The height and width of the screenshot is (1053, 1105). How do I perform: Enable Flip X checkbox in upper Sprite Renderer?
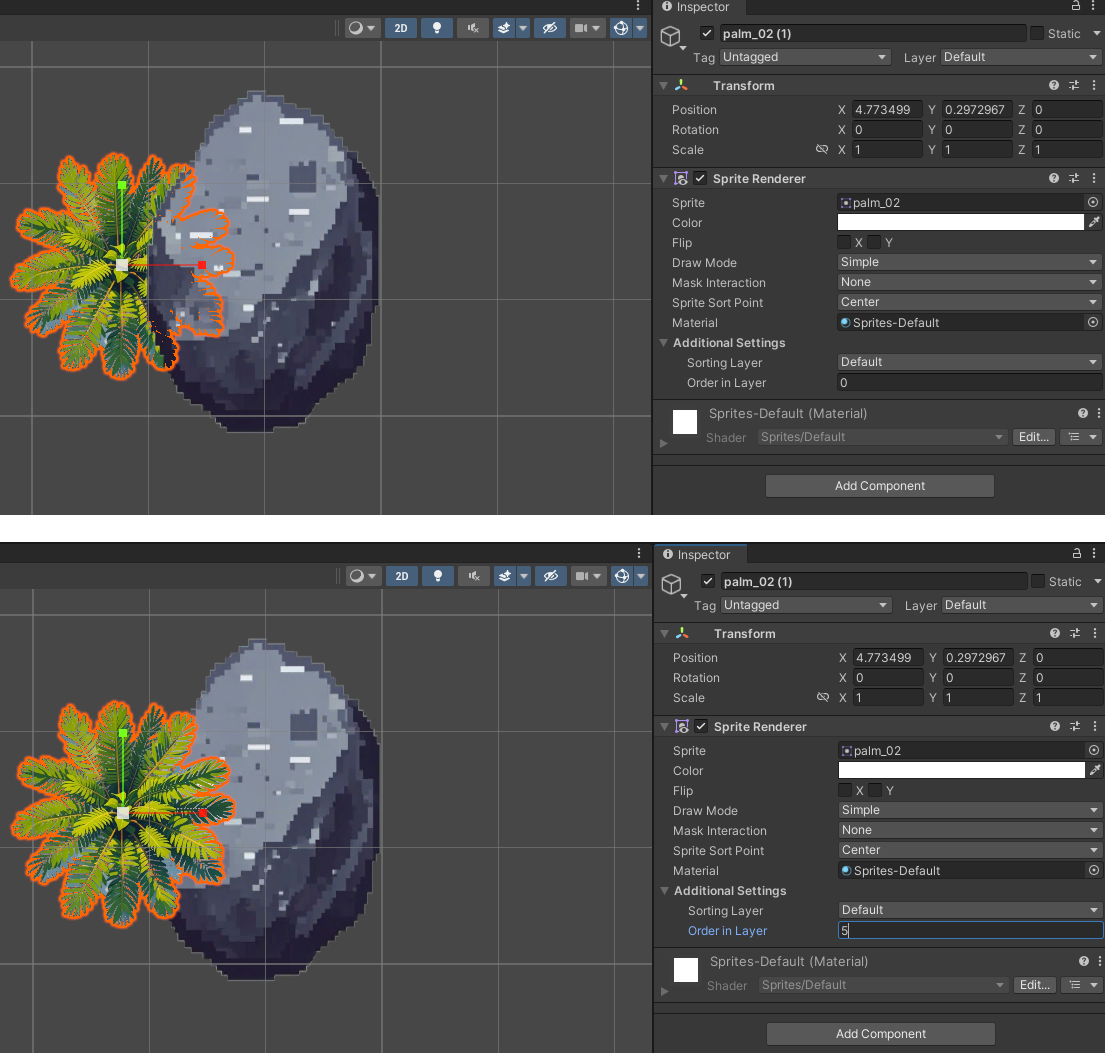tap(845, 243)
